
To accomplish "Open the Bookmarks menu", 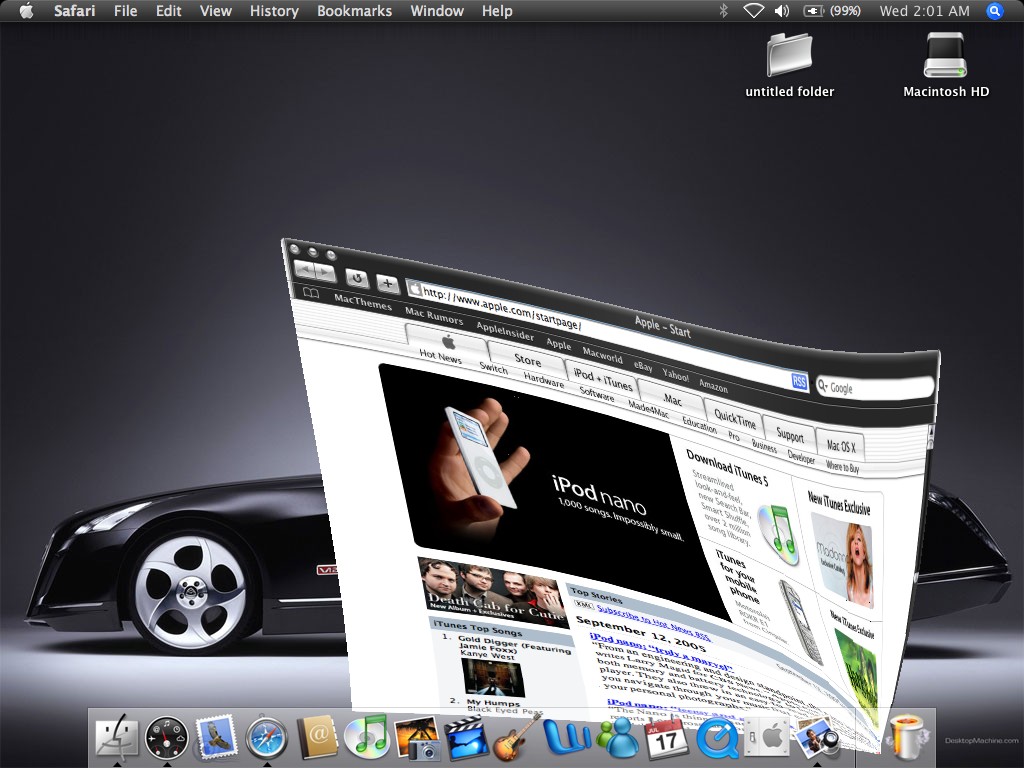I will point(355,11).
